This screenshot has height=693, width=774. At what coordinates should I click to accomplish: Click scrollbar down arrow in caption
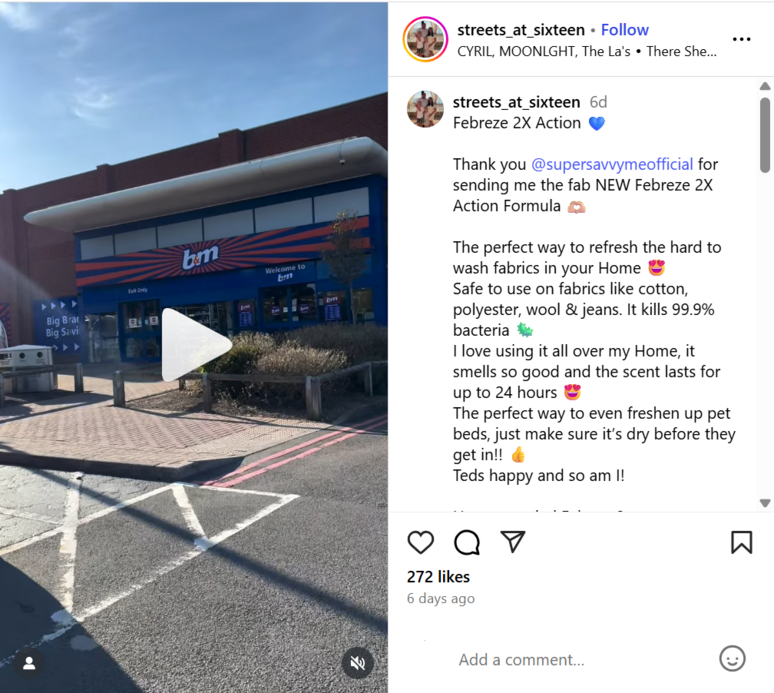[x=765, y=503]
